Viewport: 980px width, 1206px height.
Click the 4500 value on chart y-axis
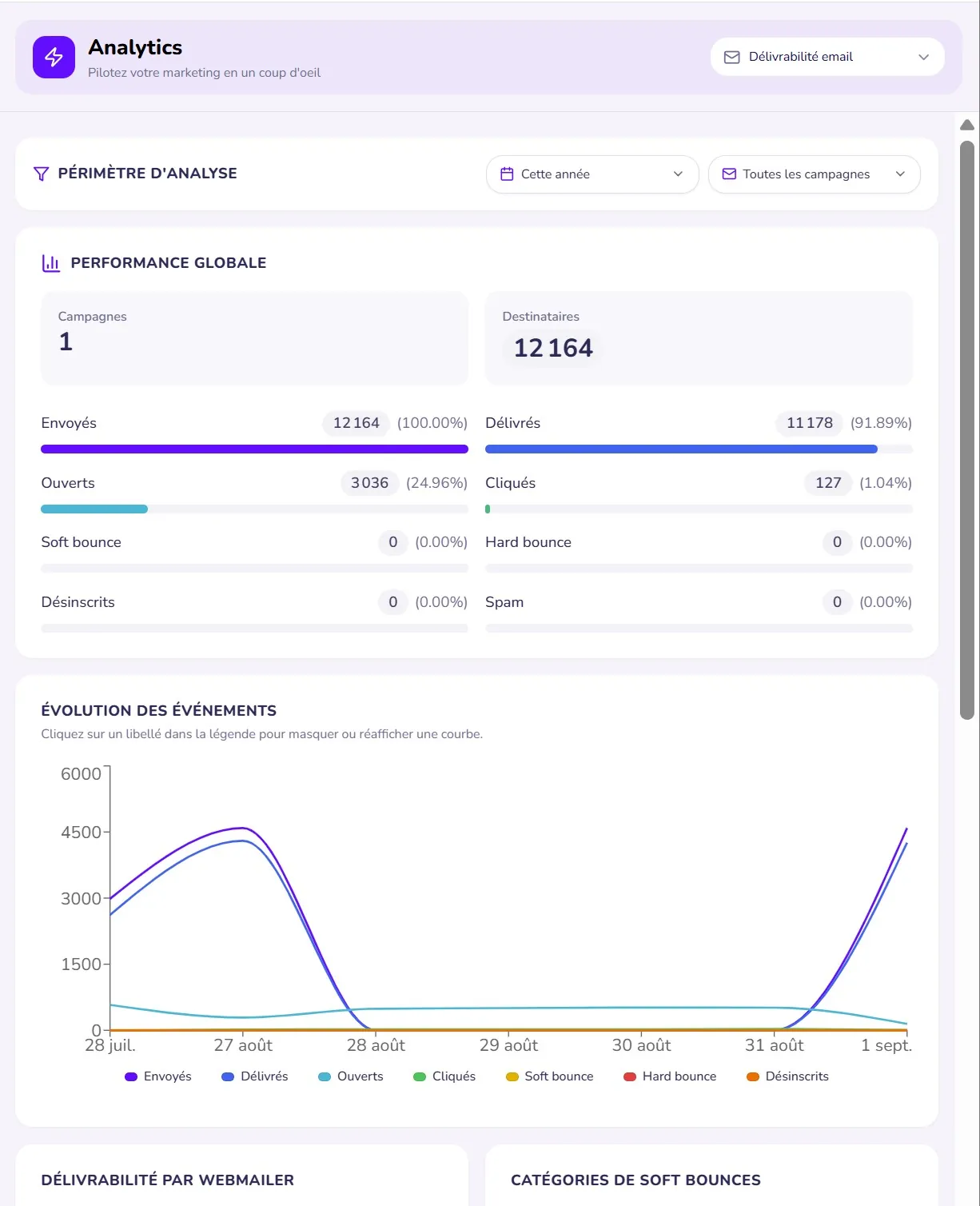click(82, 833)
